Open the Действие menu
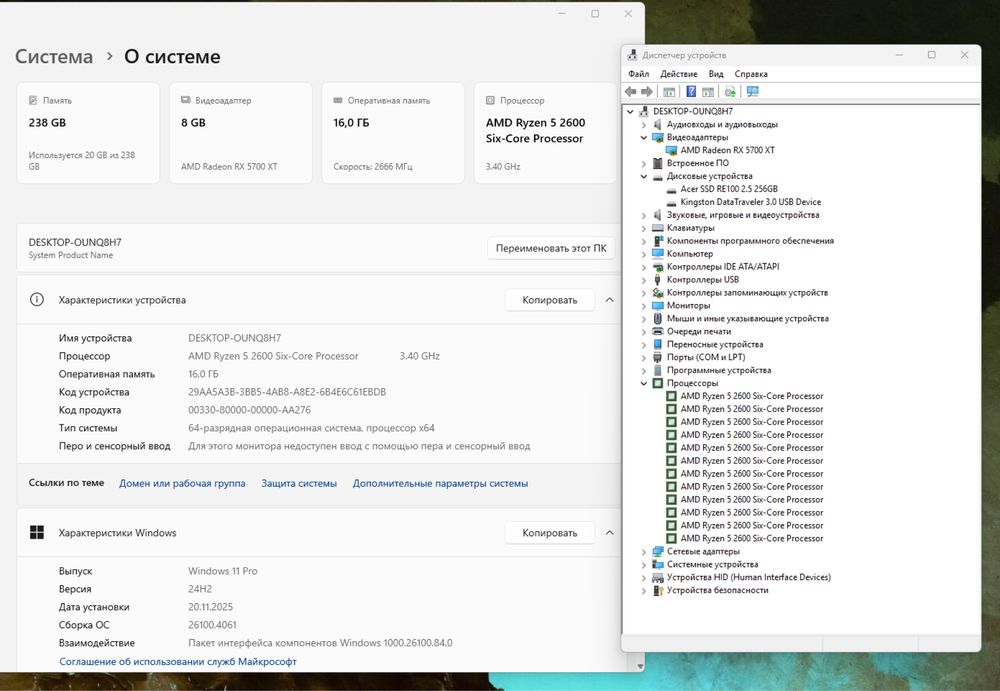Screen dimensions: 1000x691 point(679,73)
